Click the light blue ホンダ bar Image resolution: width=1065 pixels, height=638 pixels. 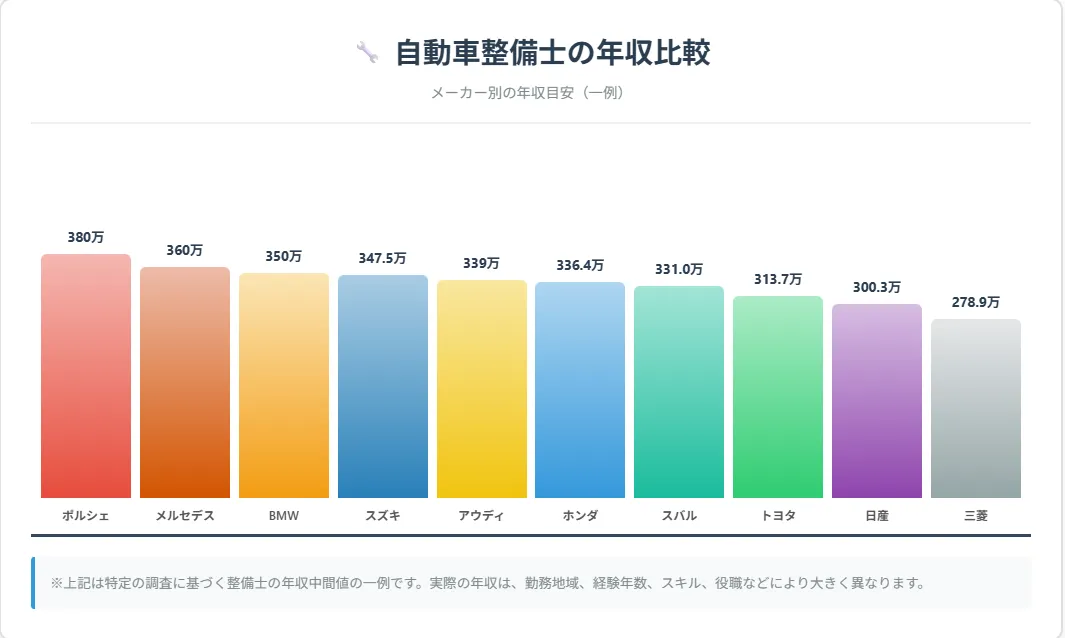click(580, 390)
